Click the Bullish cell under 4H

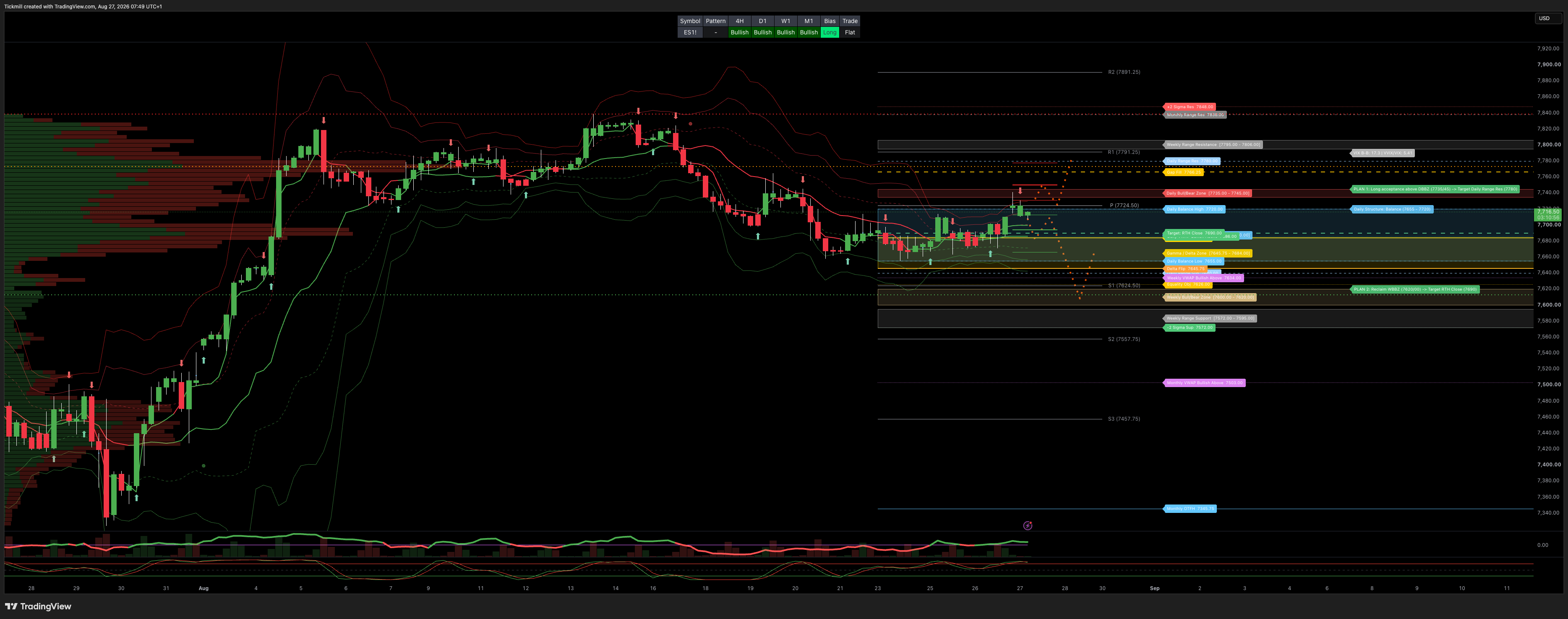(x=740, y=32)
